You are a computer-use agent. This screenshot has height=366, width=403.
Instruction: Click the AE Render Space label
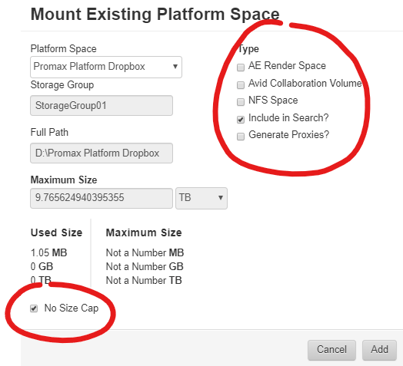pos(287,66)
